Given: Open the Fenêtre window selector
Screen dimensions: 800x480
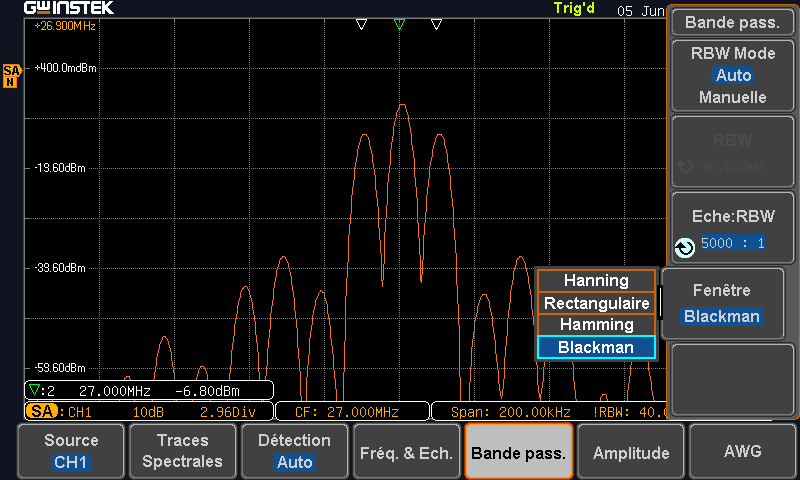Looking at the screenshot, I should click(722, 304).
